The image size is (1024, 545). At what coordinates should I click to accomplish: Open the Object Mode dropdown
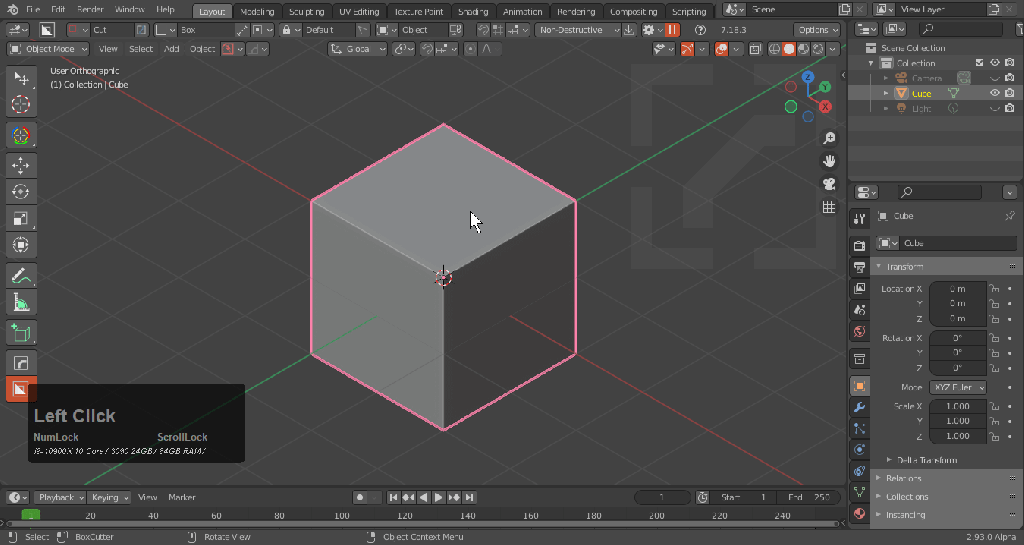click(x=50, y=48)
